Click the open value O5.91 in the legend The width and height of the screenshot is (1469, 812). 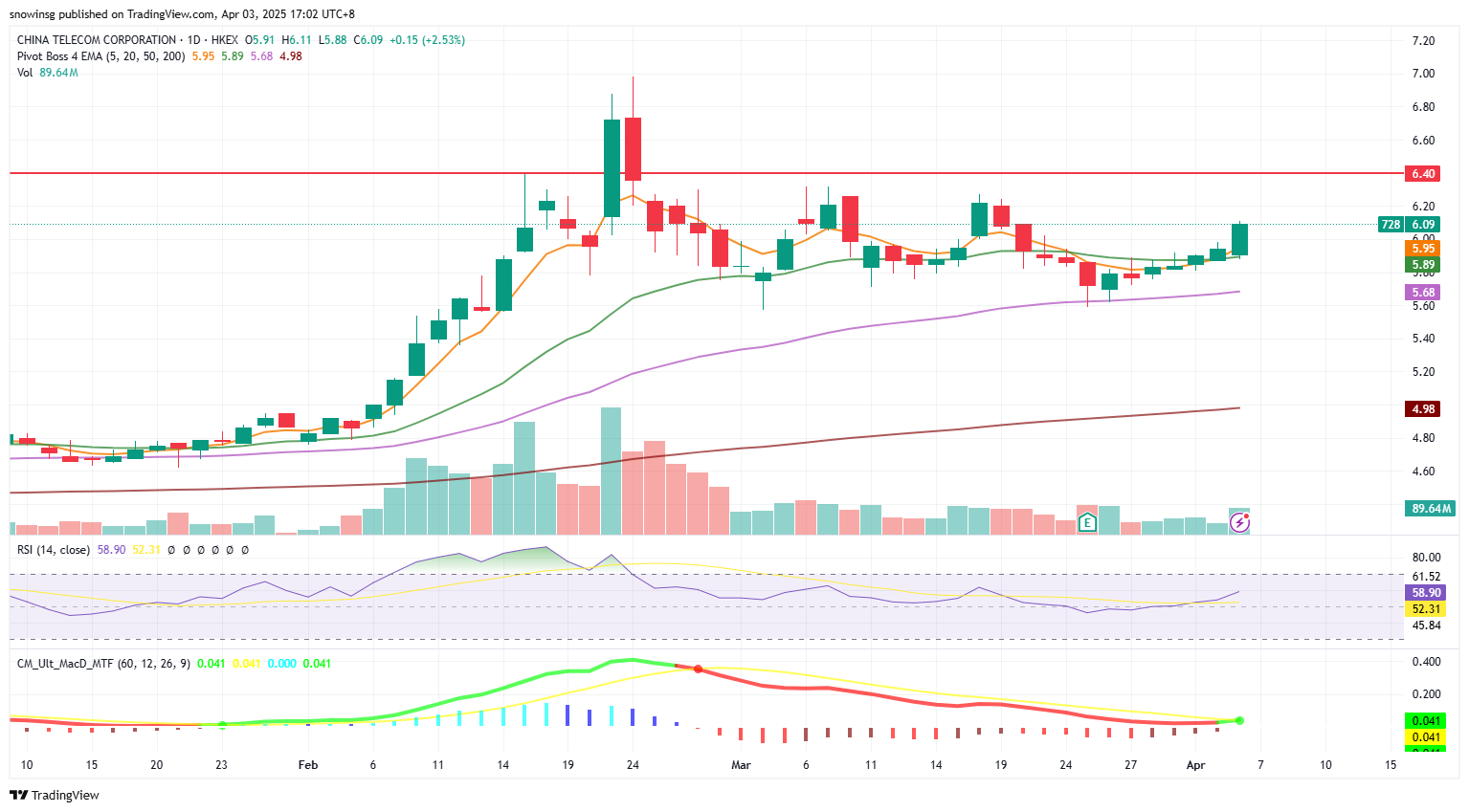(260, 40)
